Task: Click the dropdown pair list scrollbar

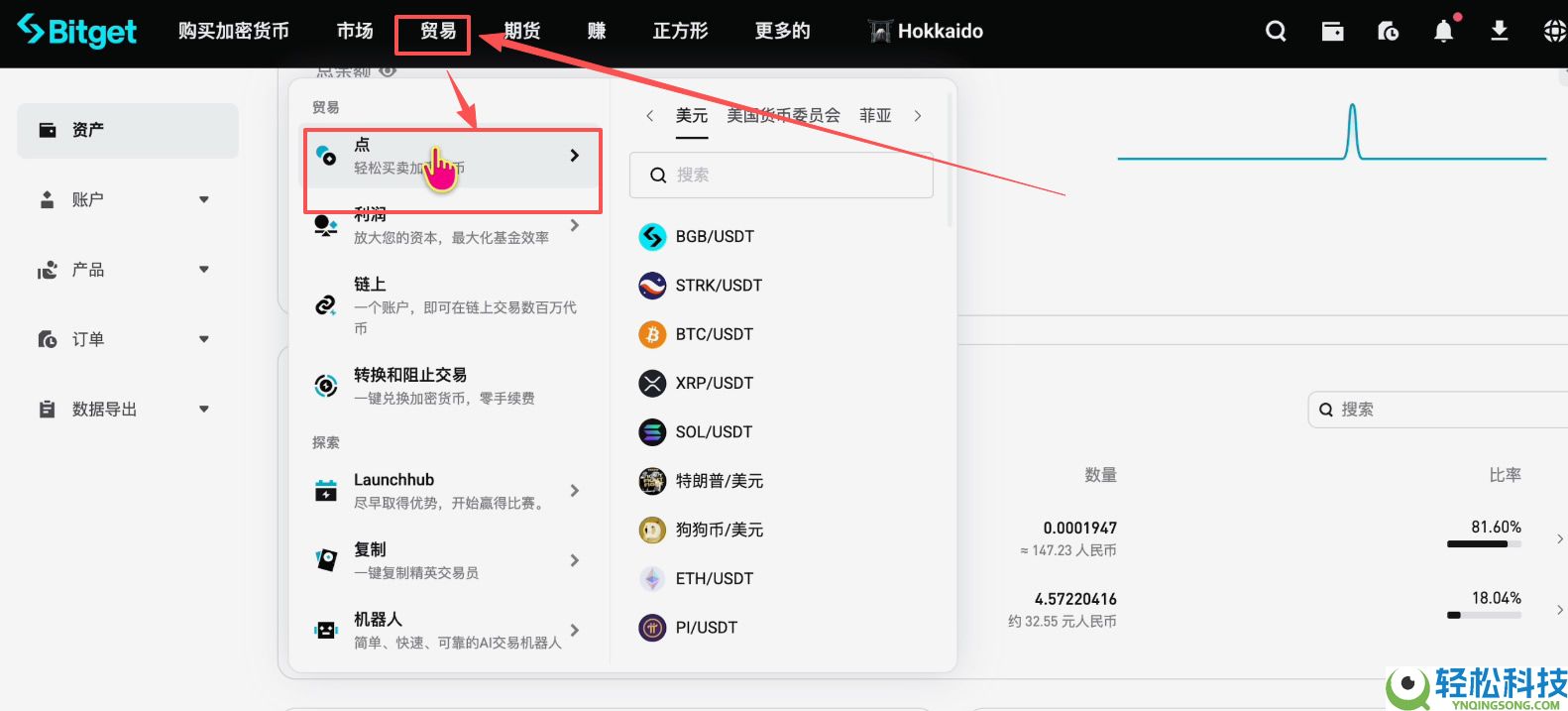Action: [950, 161]
